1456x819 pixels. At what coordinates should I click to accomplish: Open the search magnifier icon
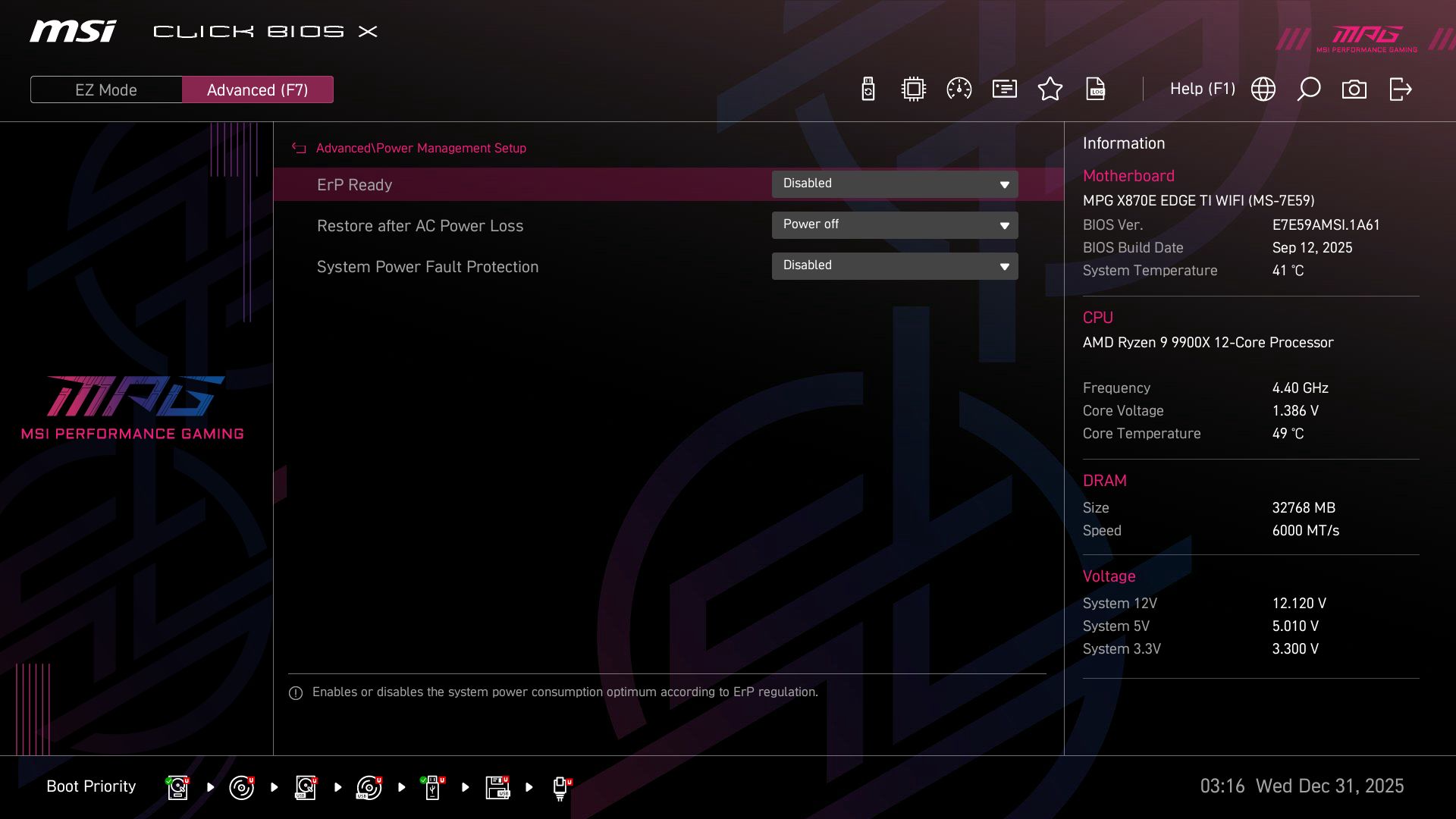tap(1309, 89)
